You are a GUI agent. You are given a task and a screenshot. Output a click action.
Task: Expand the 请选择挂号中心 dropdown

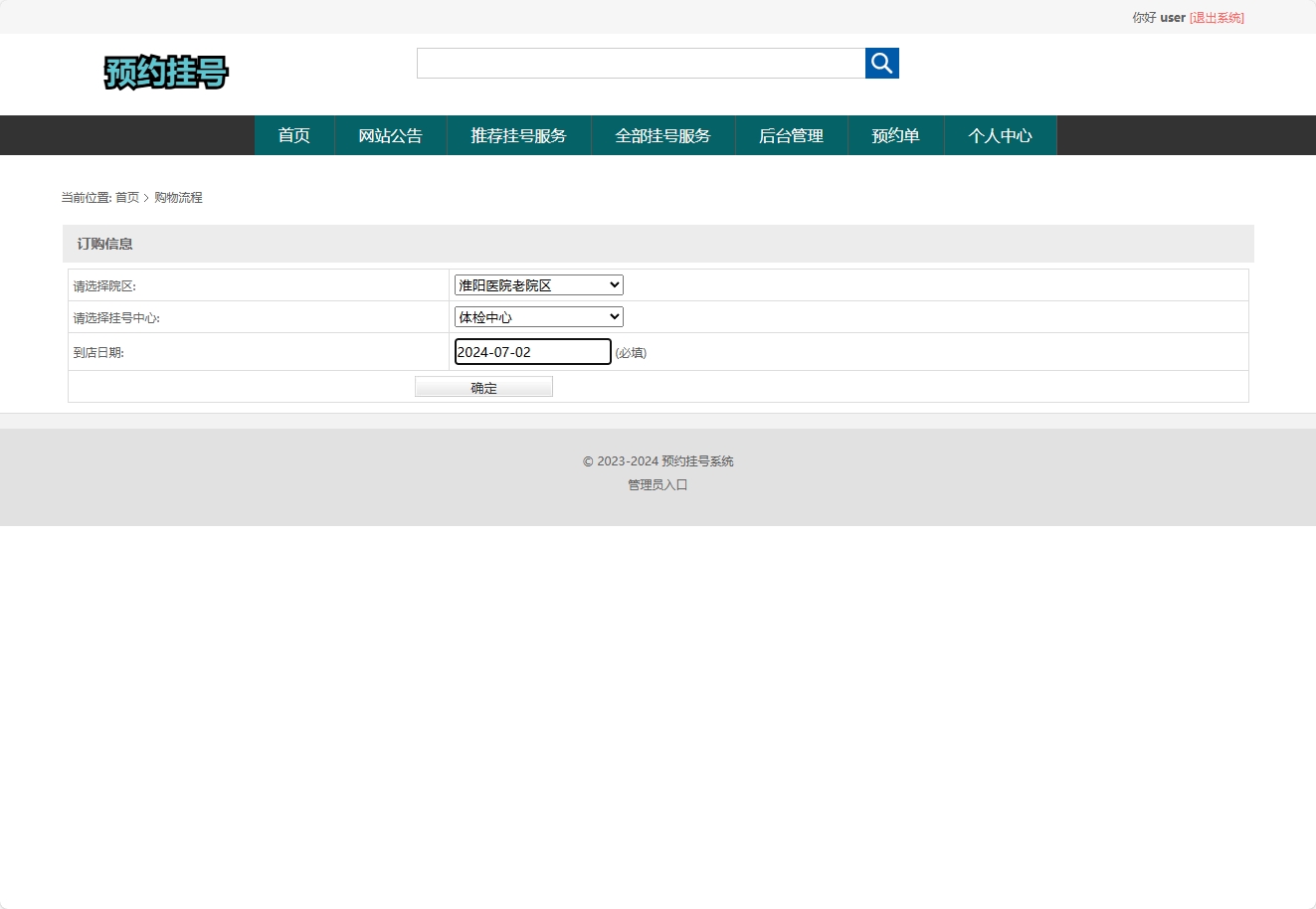pos(539,317)
